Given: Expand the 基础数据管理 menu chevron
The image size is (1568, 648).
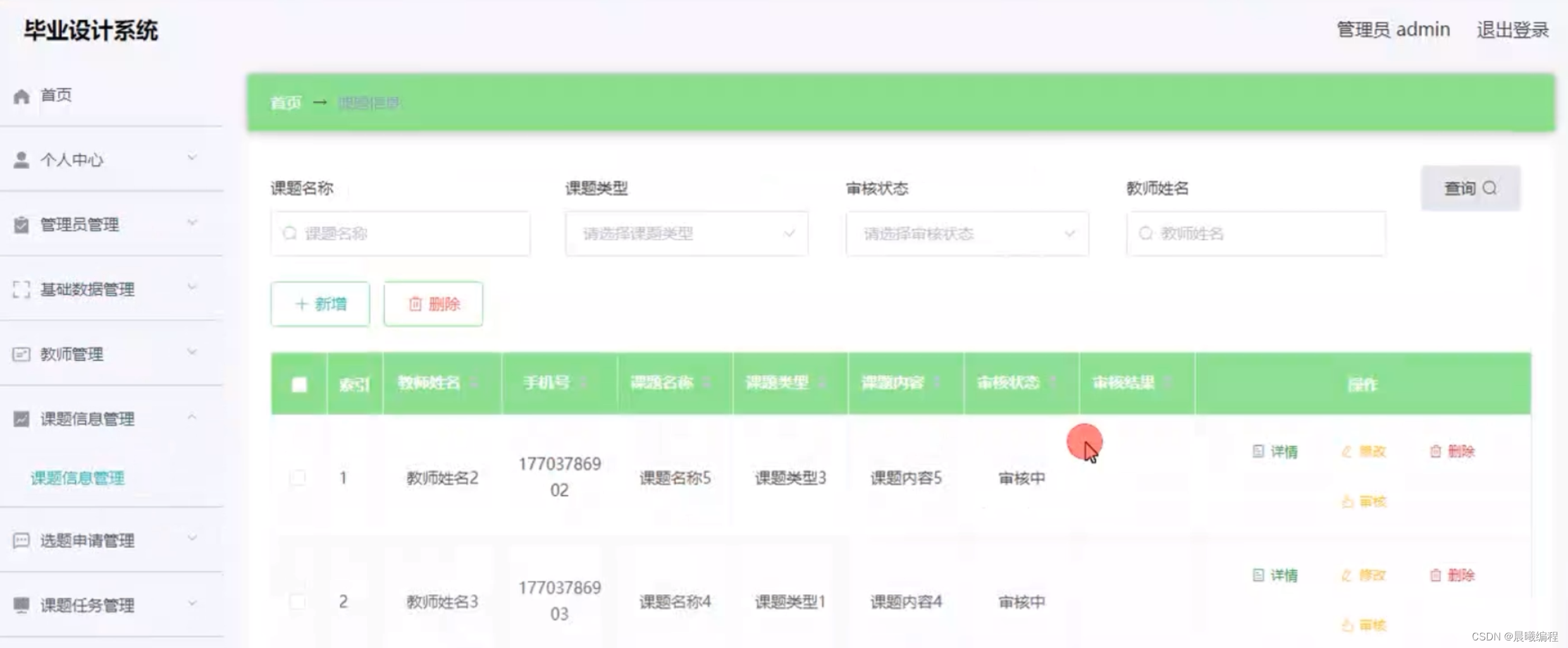Looking at the screenshot, I should (192, 287).
